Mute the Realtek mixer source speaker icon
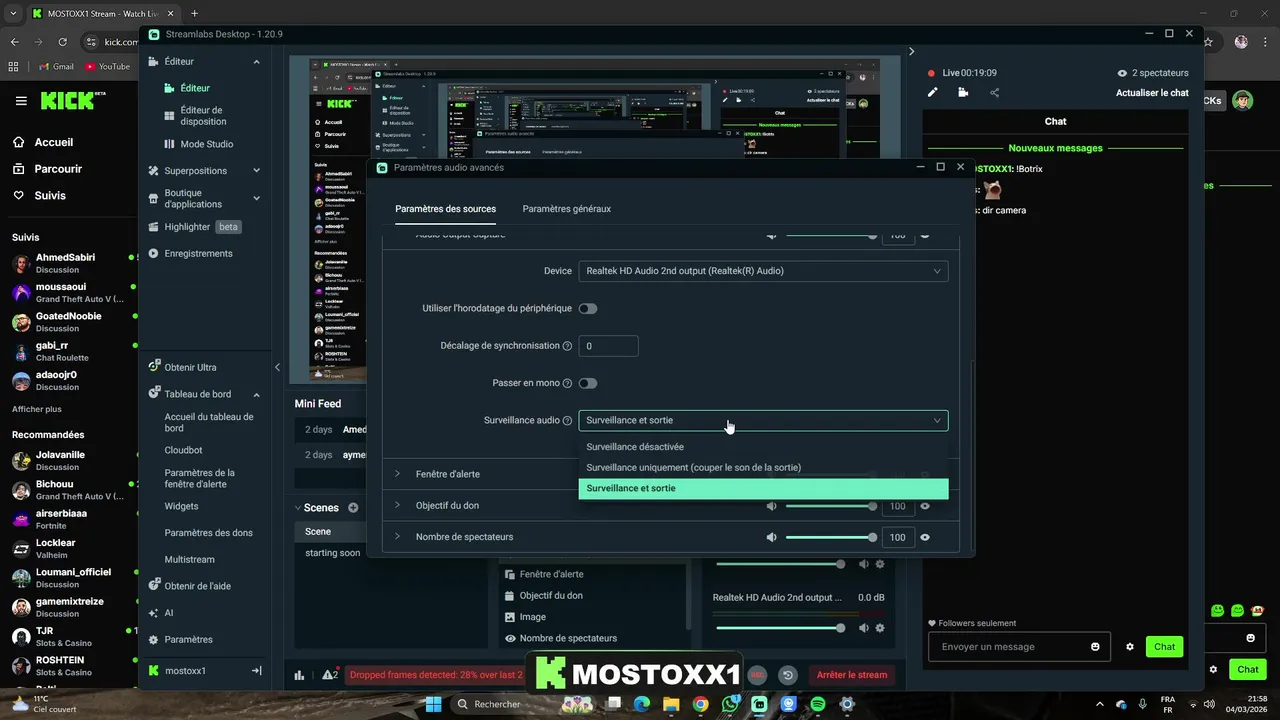The image size is (1280, 720). pos(864,628)
